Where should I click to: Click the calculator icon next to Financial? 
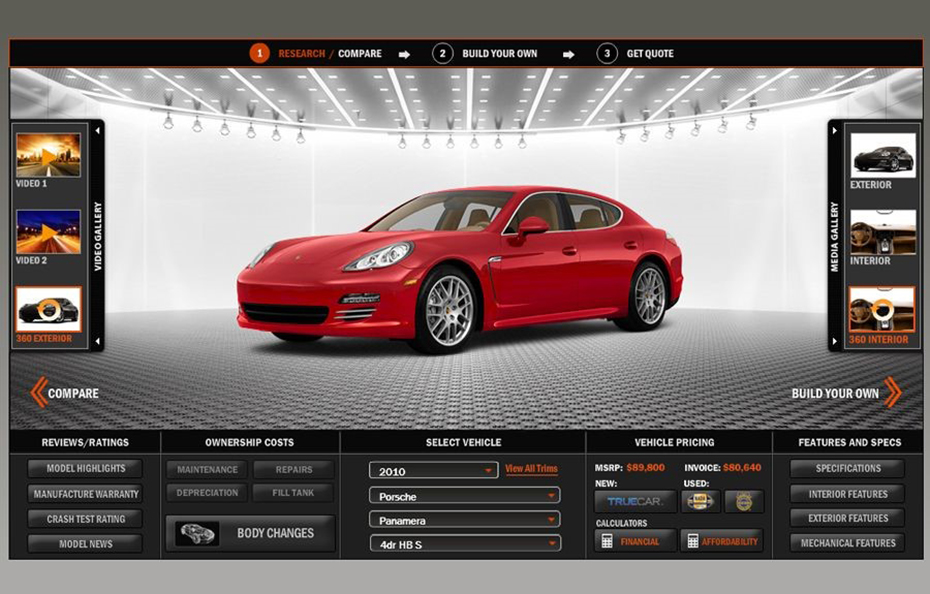[x=607, y=541]
